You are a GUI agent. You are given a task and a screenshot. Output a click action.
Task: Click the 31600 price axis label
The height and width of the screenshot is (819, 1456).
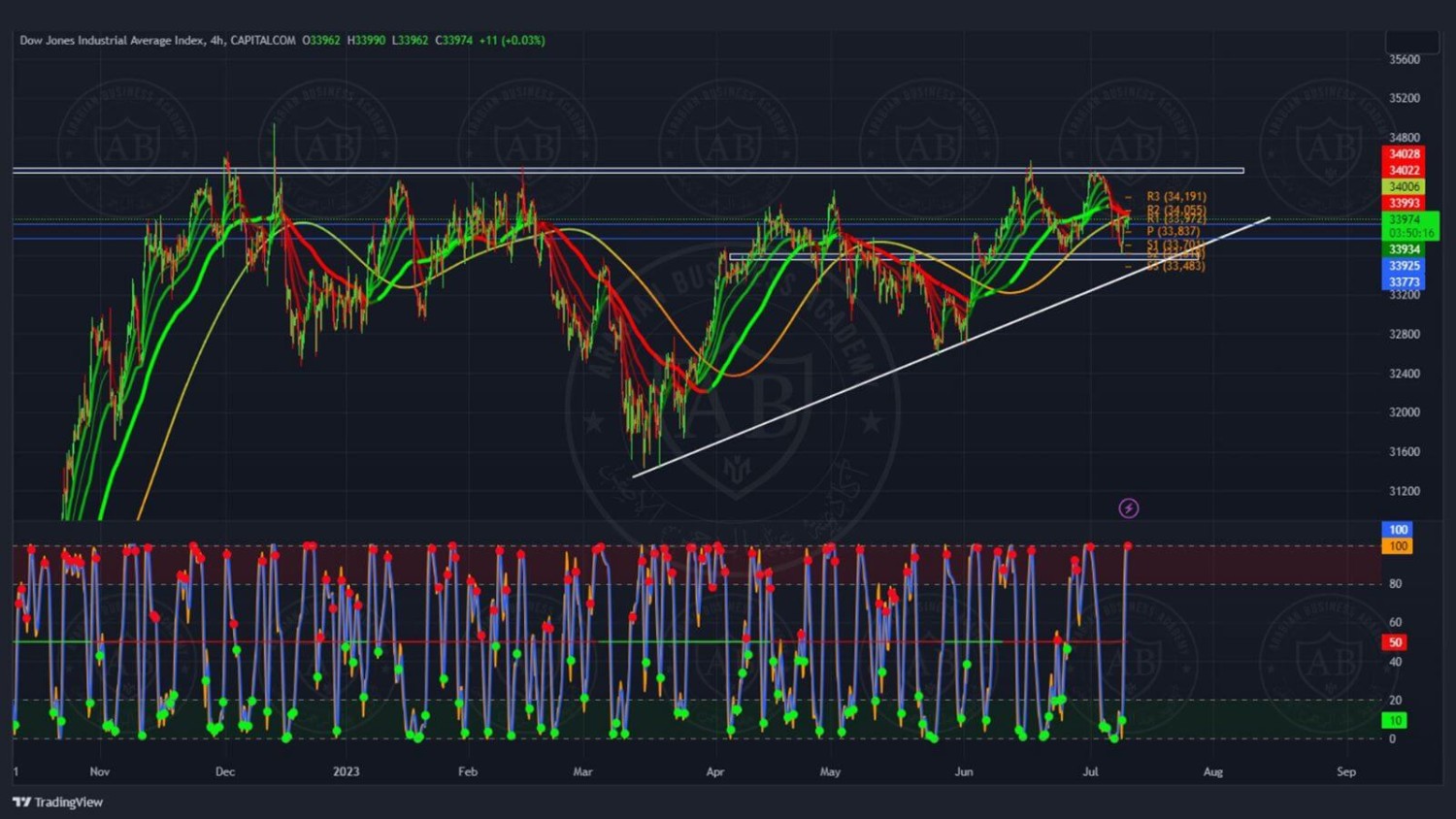coord(1404,451)
